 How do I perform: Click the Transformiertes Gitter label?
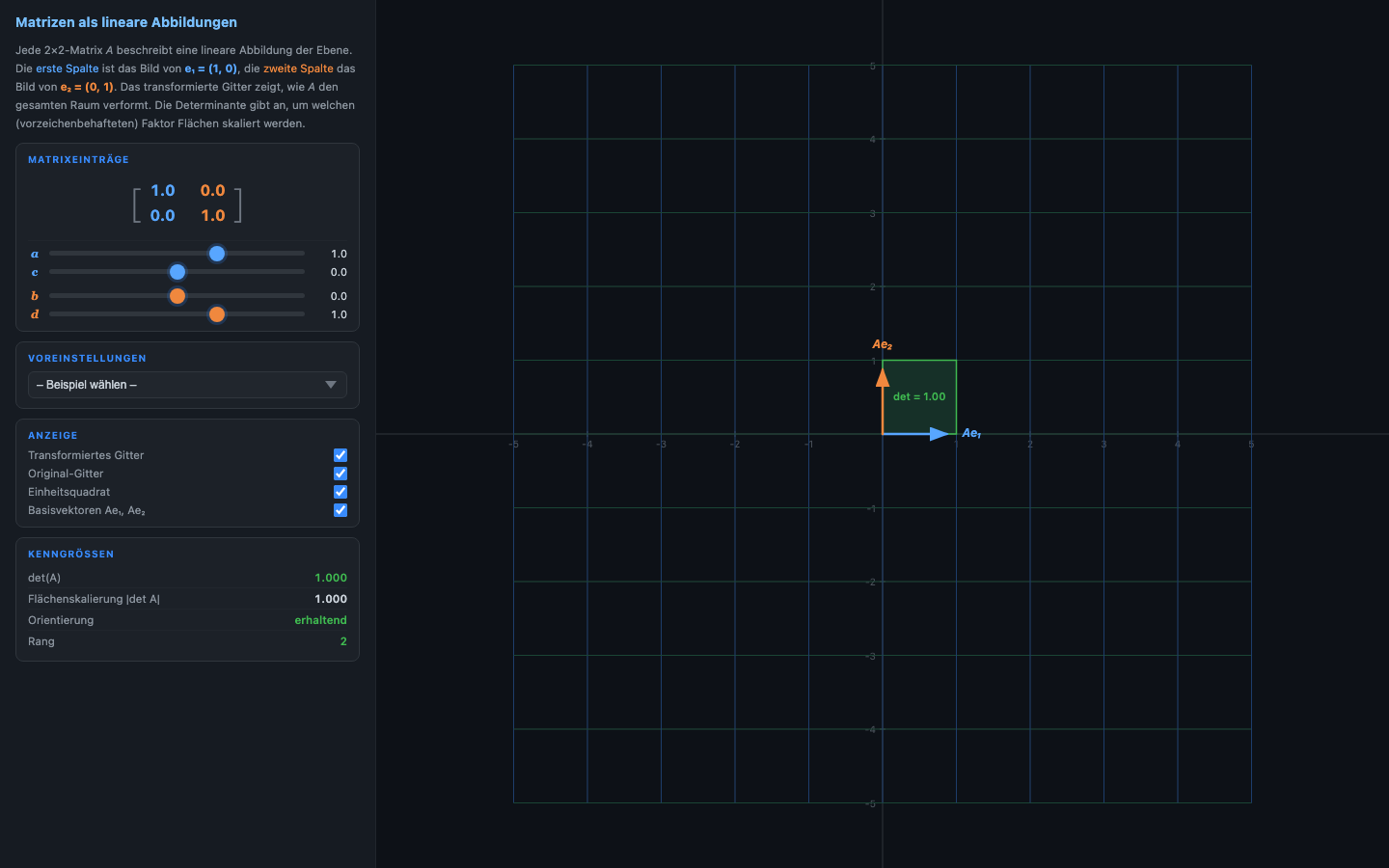86,455
